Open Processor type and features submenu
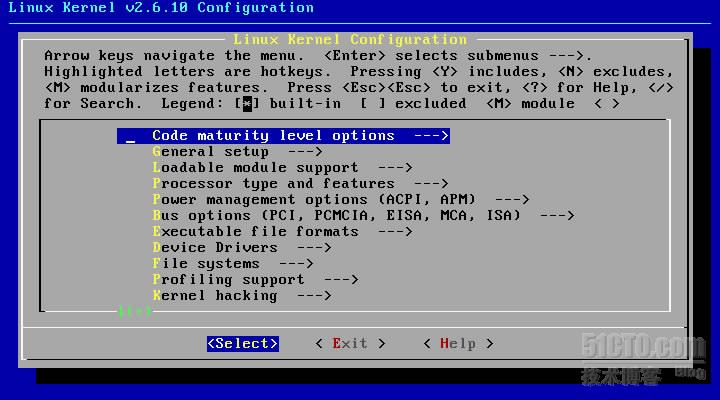Image resolution: width=720 pixels, height=400 pixels. [300, 184]
